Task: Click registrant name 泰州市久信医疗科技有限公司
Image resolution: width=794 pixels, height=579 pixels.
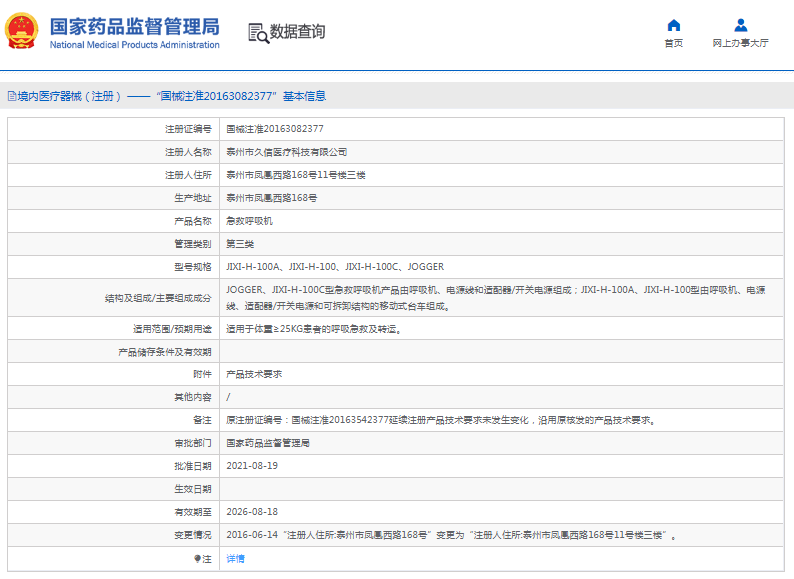Action: coord(287,152)
